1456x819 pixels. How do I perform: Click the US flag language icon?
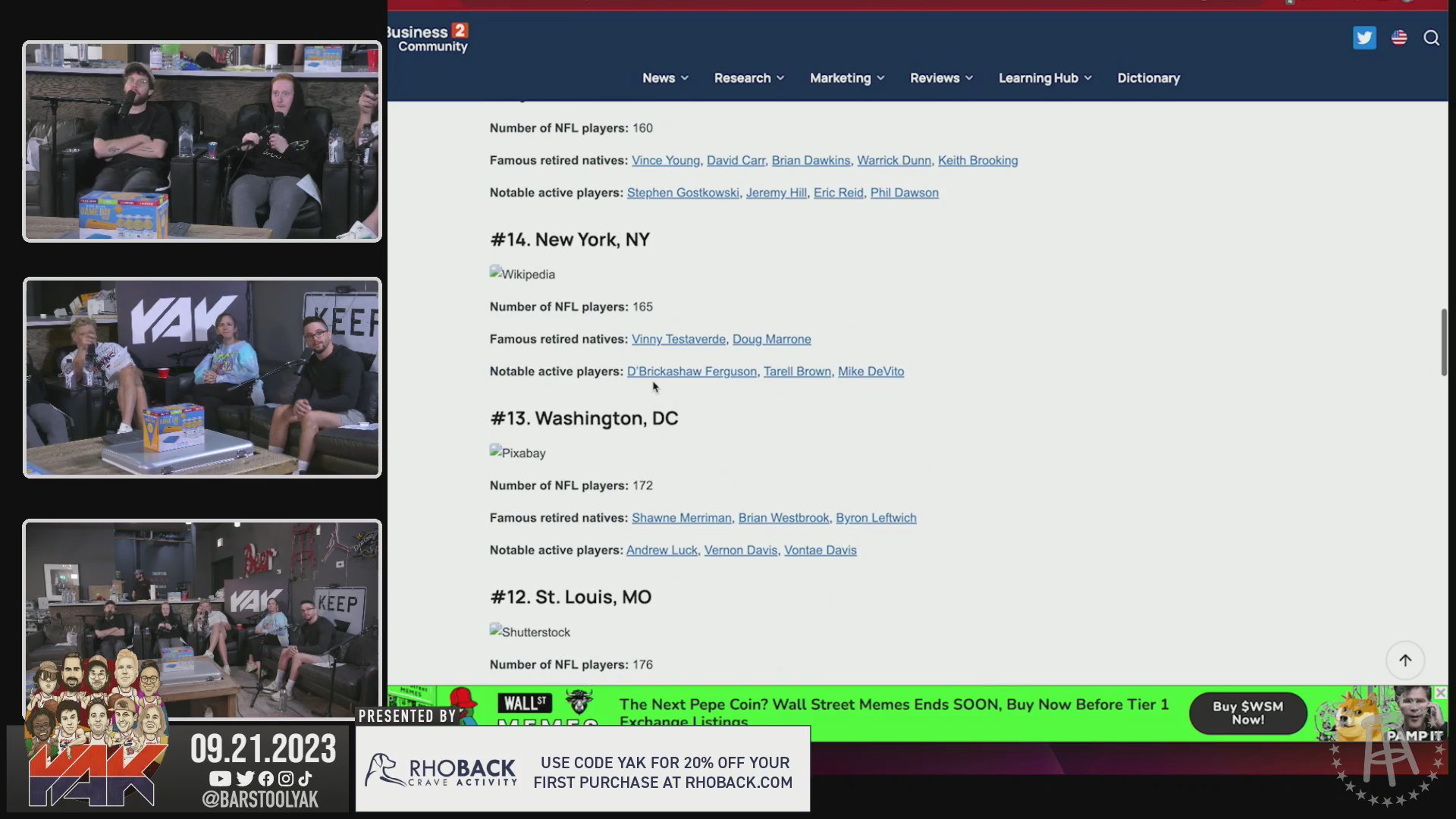(x=1399, y=37)
